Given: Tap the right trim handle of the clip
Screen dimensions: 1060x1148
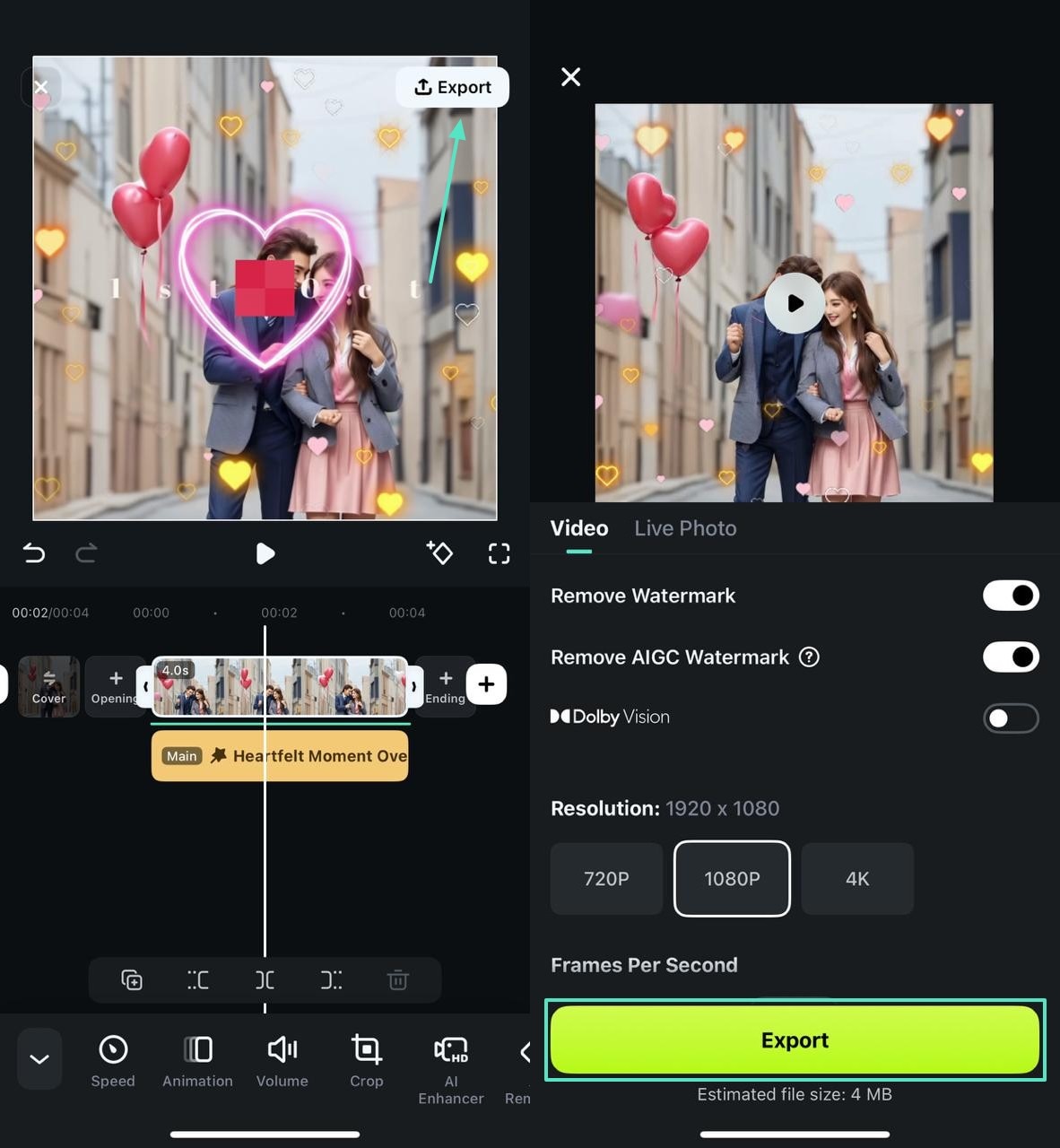Looking at the screenshot, I should click(x=413, y=687).
